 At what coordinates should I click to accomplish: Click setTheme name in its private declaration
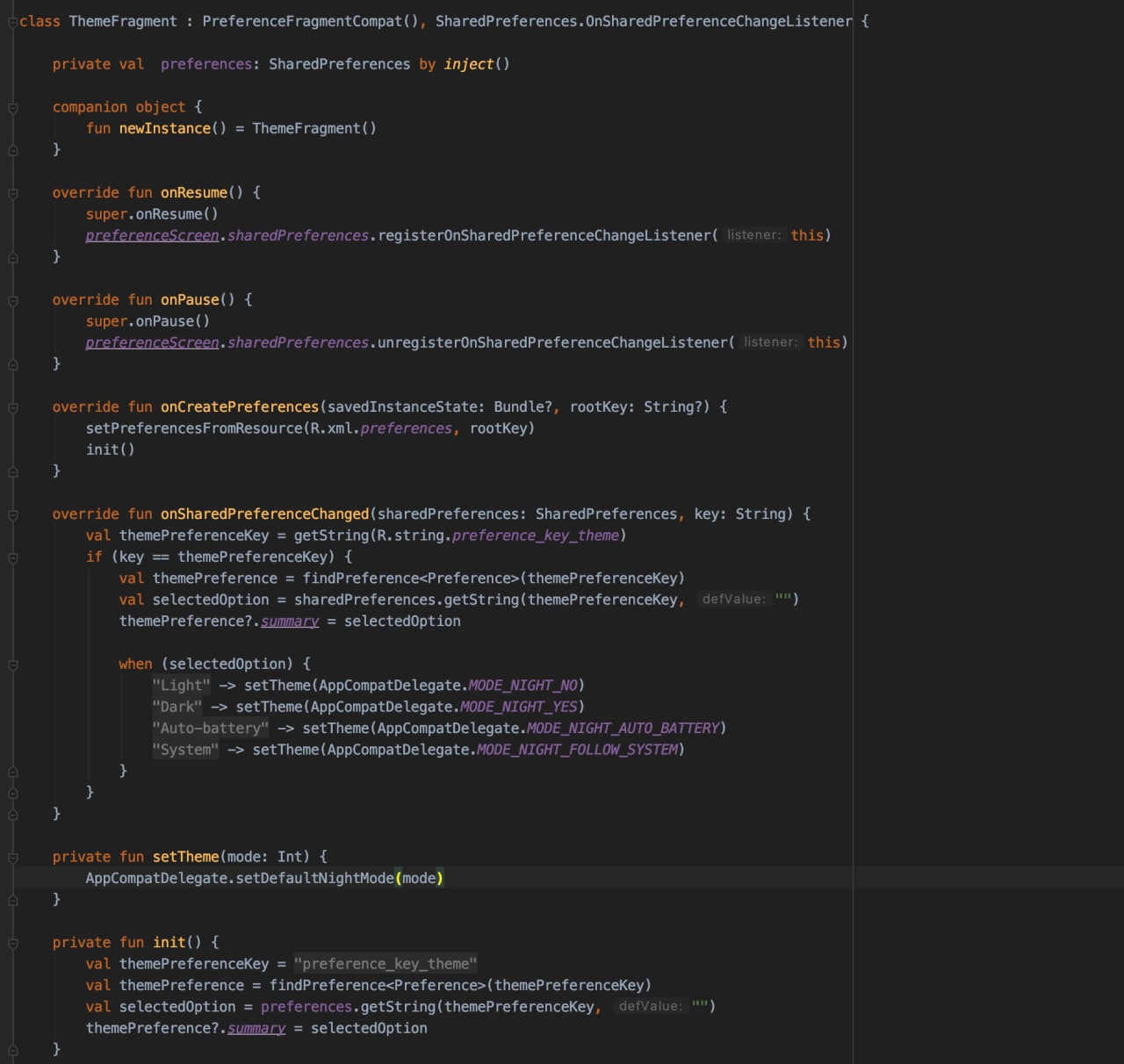tap(186, 857)
